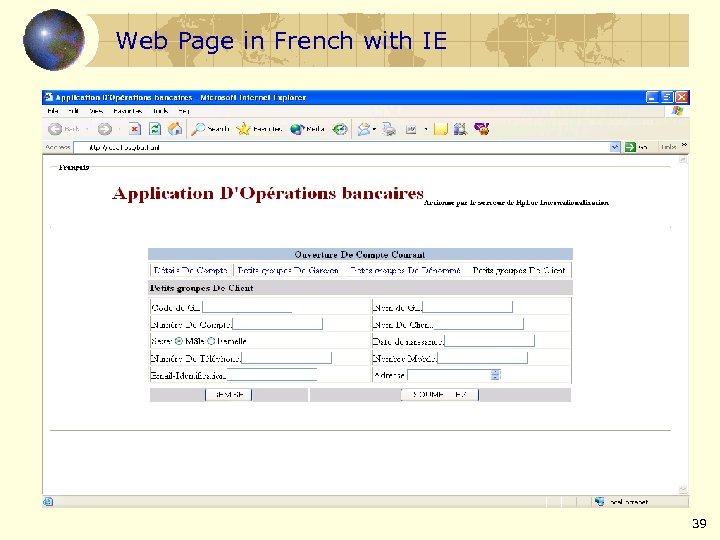Viewport: 720px width, 540px height.
Task: Click the Edit document toolbar icon
Action: pos(411,130)
